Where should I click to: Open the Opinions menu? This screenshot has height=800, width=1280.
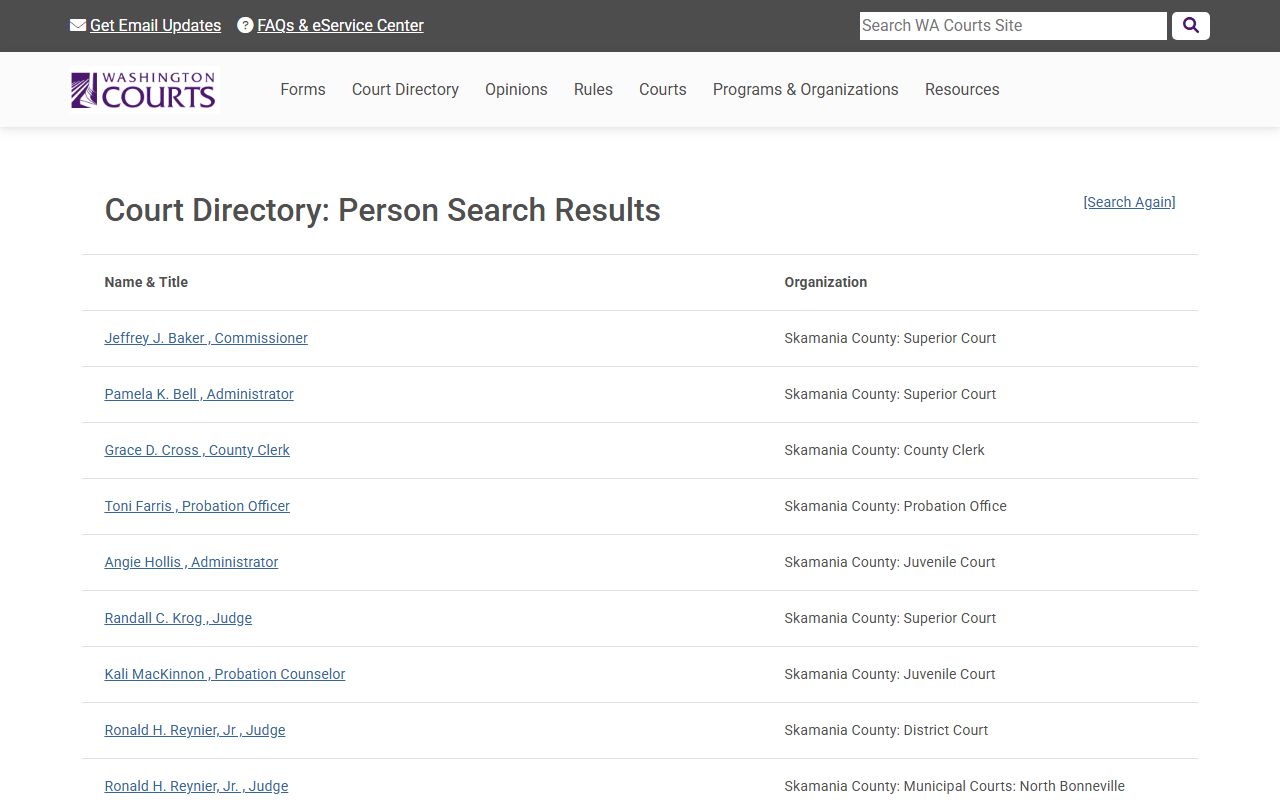516,89
